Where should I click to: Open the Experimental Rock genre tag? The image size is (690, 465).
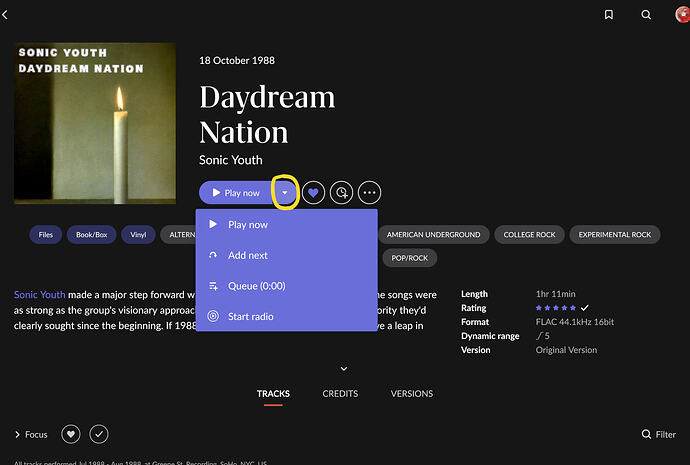pos(615,234)
